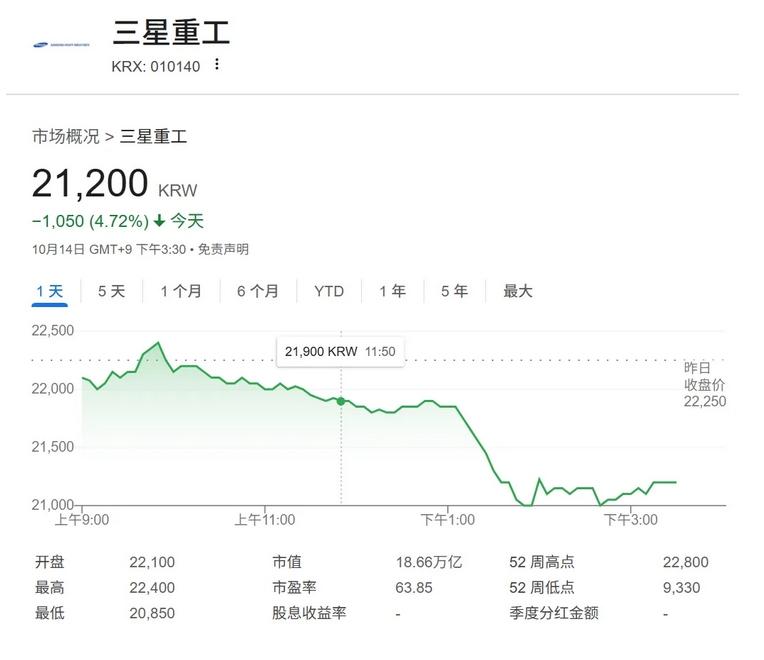Open the 市场概况 breadcrumb link
Viewport: 764px width, 660px height.
click(x=65, y=136)
